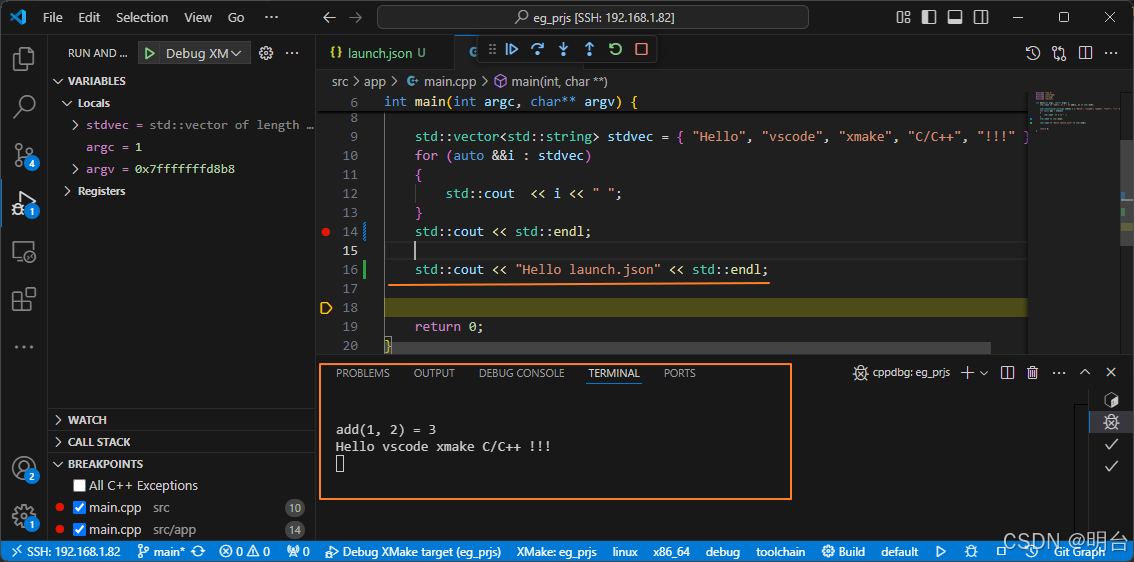Open Accounts icon in activity bar
This screenshot has height=562, width=1134.
click(24, 469)
